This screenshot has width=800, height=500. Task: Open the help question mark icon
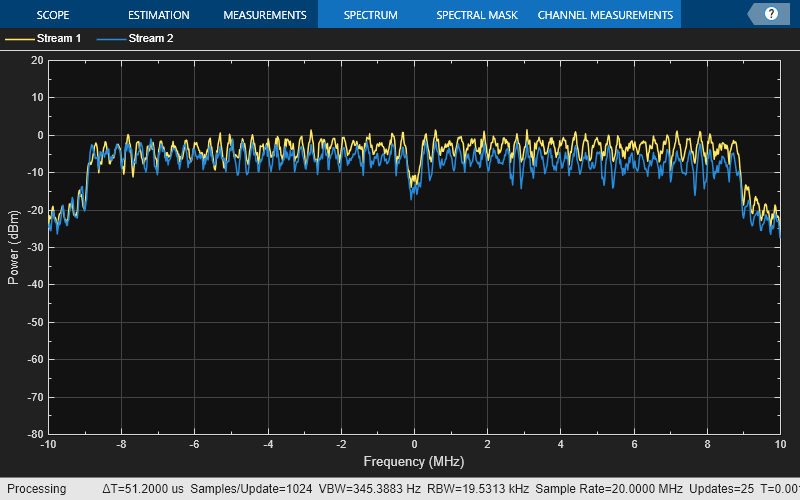[x=771, y=14]
